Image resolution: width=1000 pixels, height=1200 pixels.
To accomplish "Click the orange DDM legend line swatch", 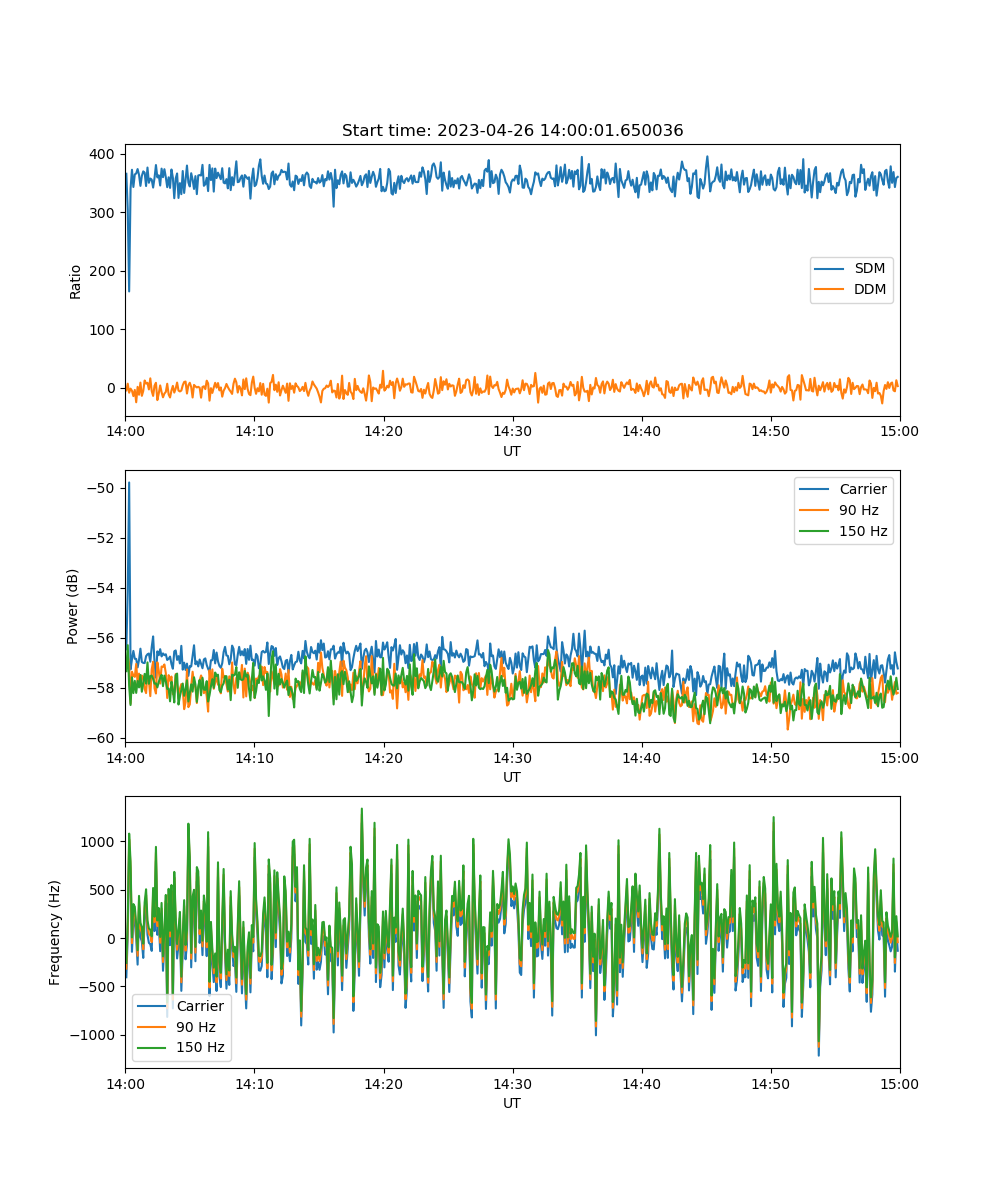I will click(831, 290).
